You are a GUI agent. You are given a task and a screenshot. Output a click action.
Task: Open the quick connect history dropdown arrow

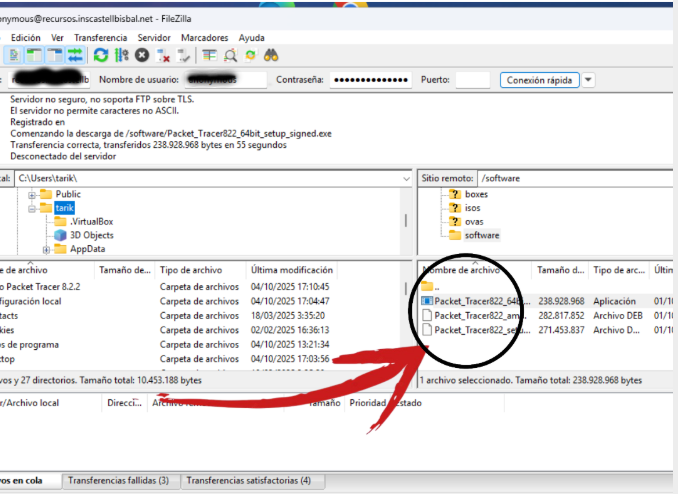point(588,80)
